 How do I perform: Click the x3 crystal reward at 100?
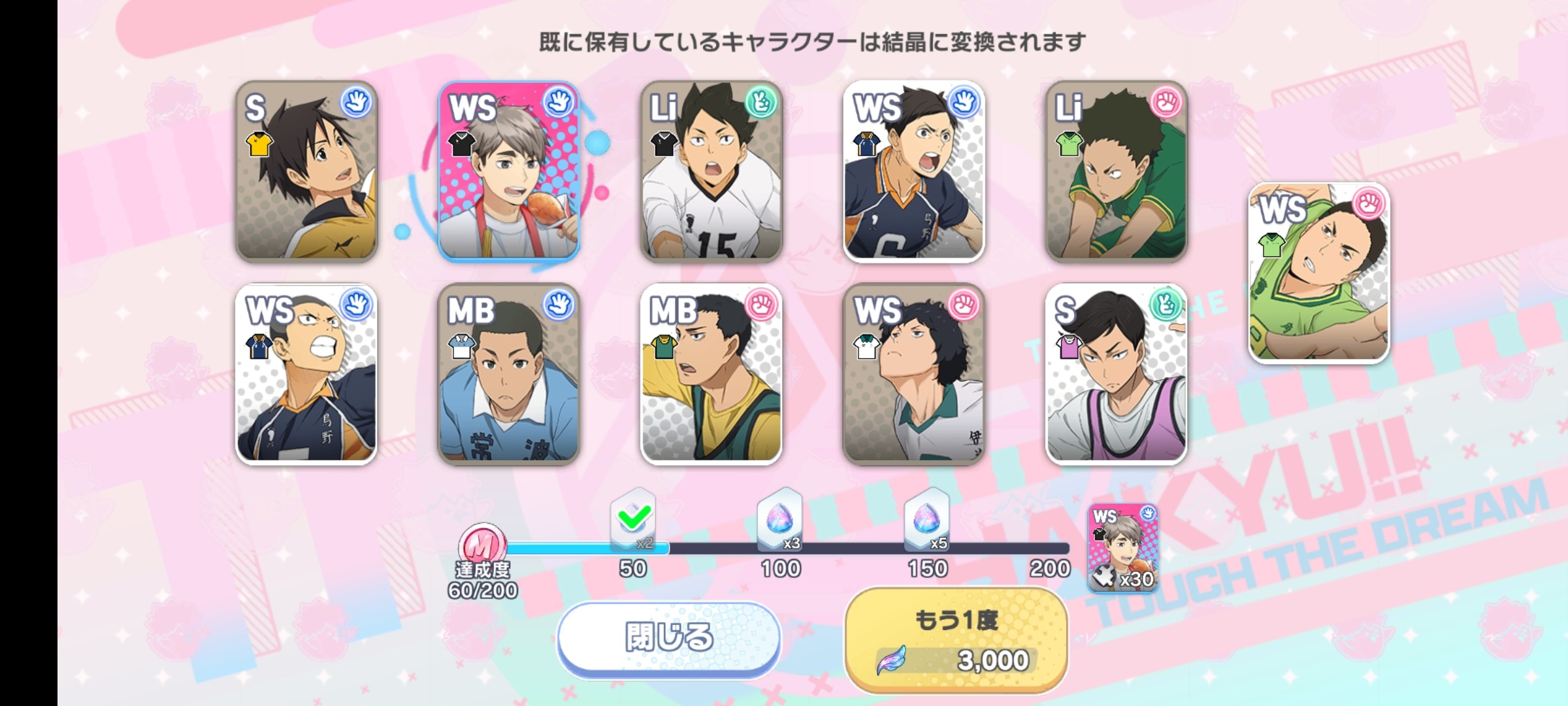[780, 521]
